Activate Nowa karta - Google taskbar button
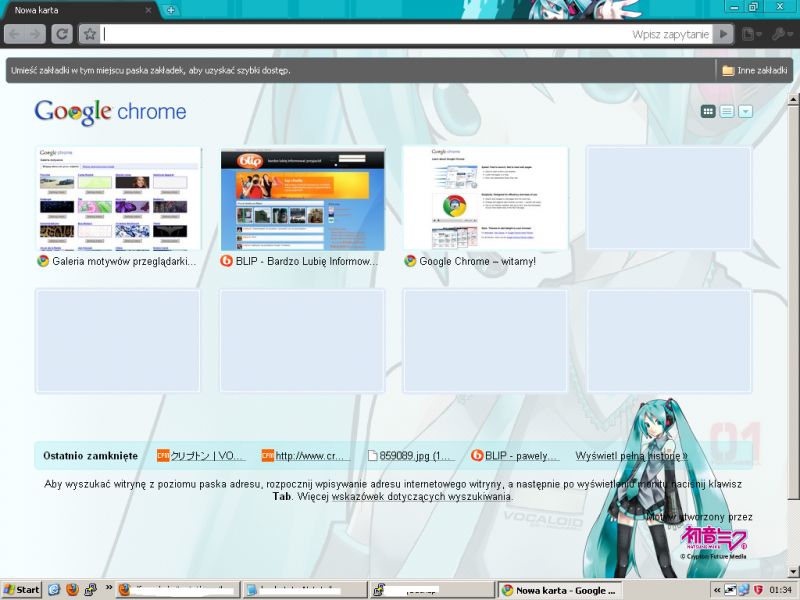 pyautogui.click(x=559, y=590)
